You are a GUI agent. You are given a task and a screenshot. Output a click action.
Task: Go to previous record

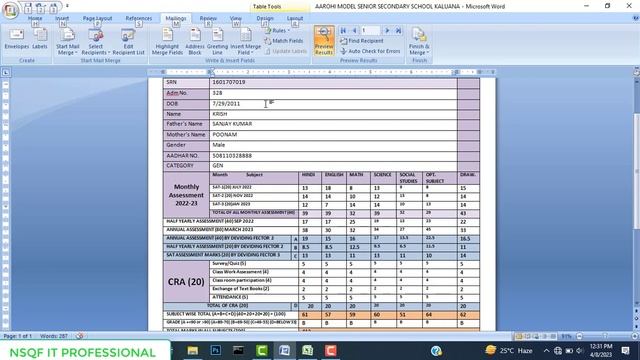[x=354, y=31]
